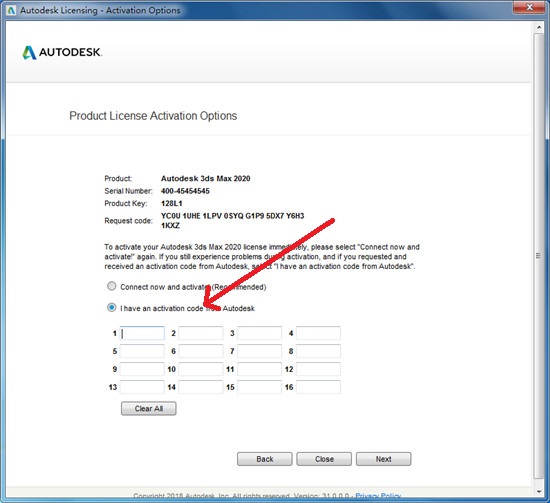
Task: Close the Autodesk Licensing window
Action: coord(529,7)
